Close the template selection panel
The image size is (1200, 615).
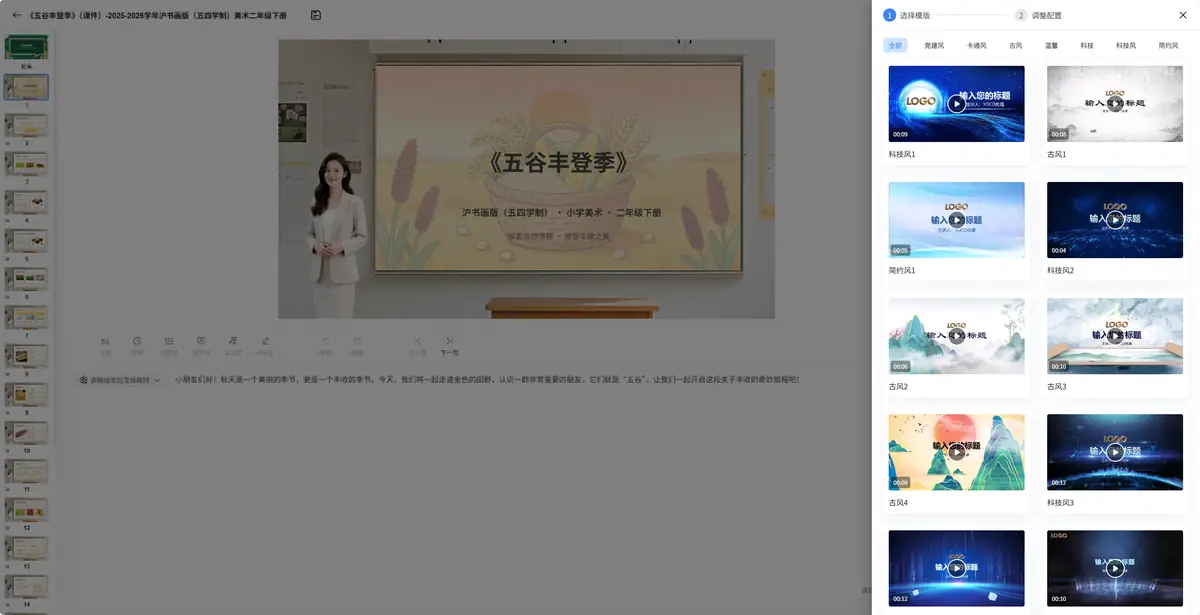[1183, 15]
